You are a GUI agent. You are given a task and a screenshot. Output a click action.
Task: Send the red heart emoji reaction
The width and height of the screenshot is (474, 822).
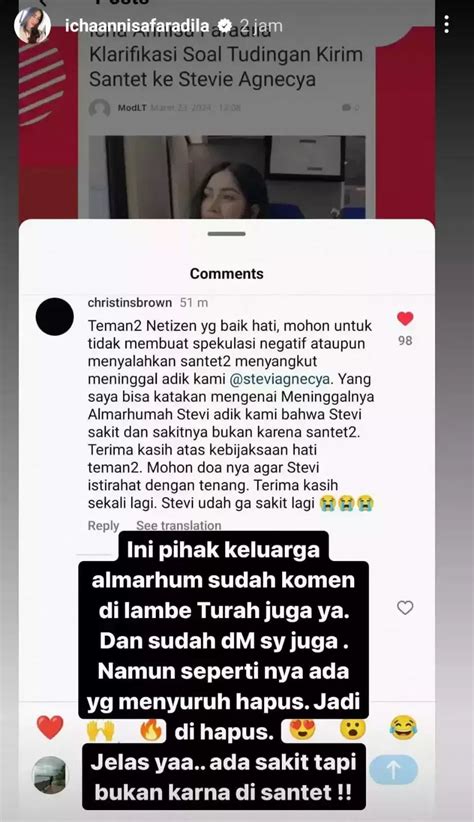click(x=50, y=728)
